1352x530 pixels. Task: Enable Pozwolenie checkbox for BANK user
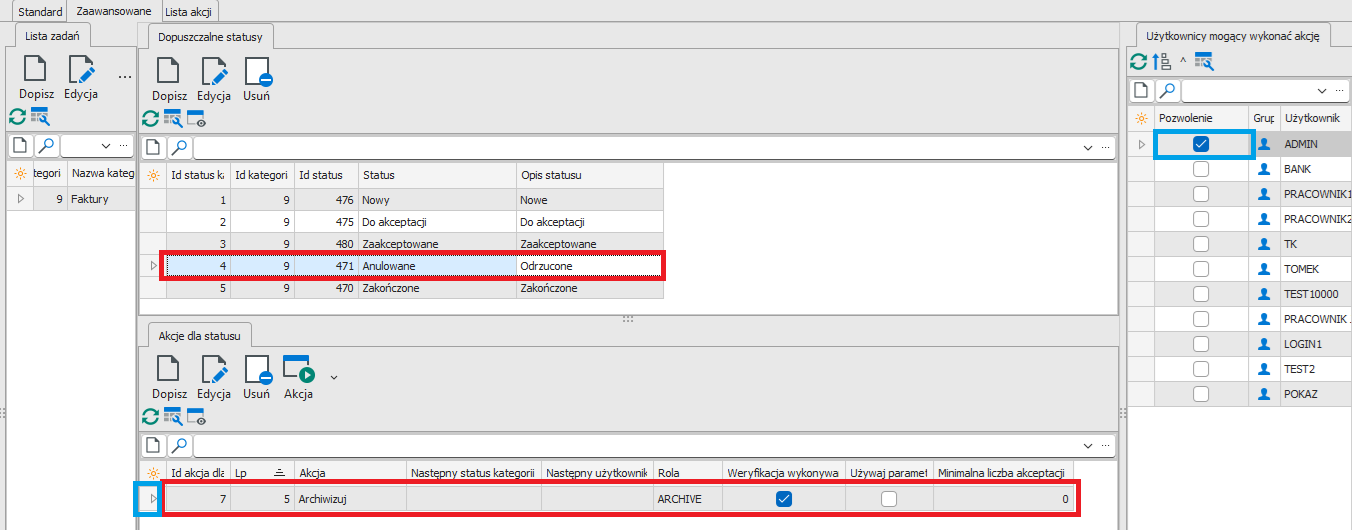(x=1201, y=169)
